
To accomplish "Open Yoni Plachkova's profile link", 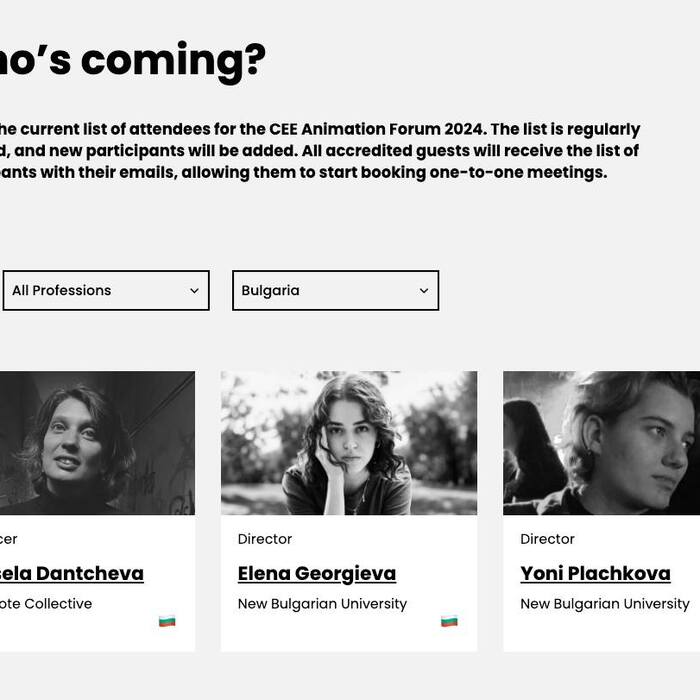I will click(595, 574).
